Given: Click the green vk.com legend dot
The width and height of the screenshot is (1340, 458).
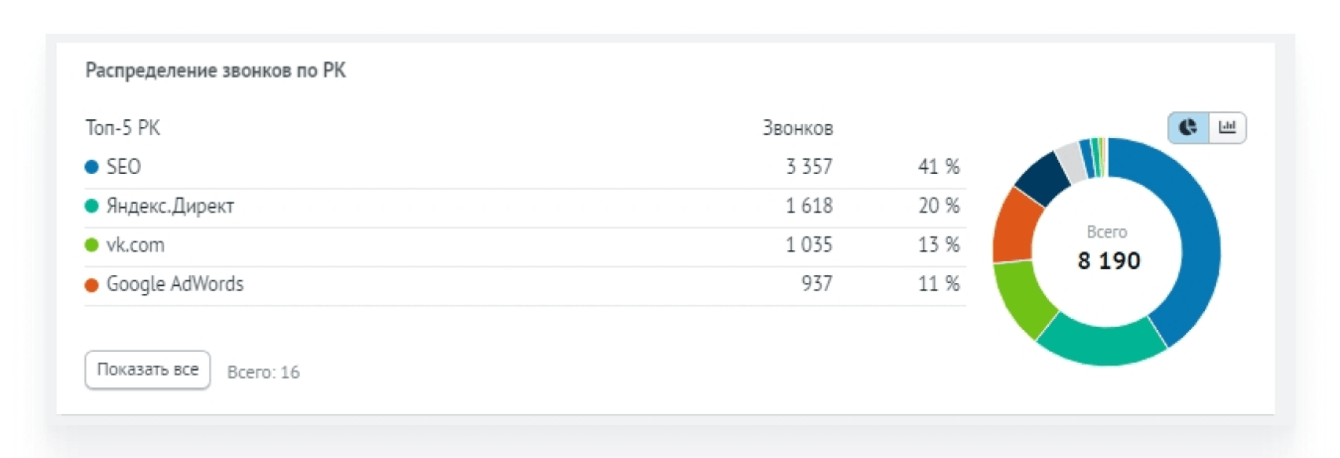Looking at the screenshot, I should point(92,246).
